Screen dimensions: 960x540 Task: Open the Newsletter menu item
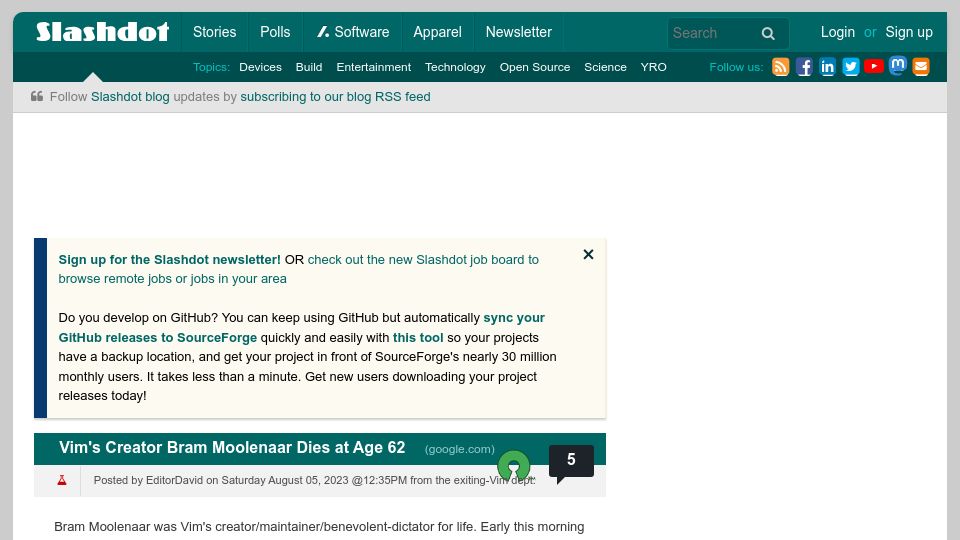(x=519, y=32)
